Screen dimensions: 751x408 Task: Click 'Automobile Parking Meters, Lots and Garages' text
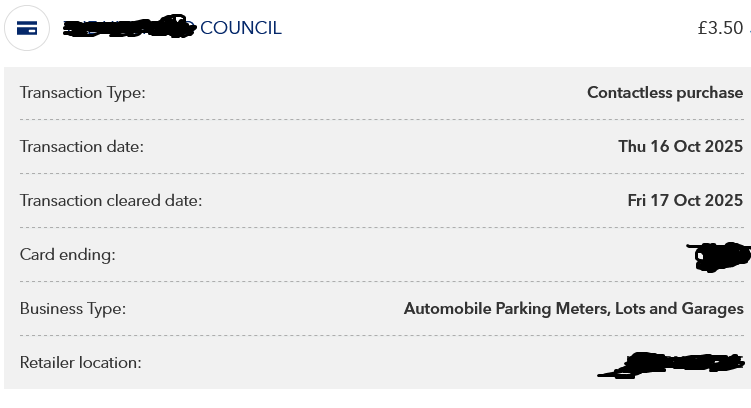pos(573,309)
